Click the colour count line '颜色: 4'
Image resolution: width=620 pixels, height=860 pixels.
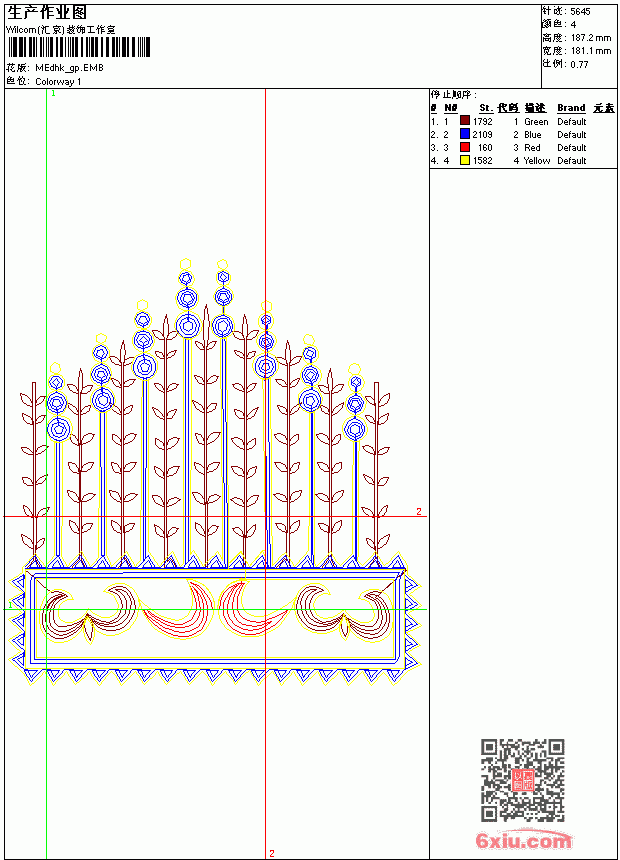point(559,25)
